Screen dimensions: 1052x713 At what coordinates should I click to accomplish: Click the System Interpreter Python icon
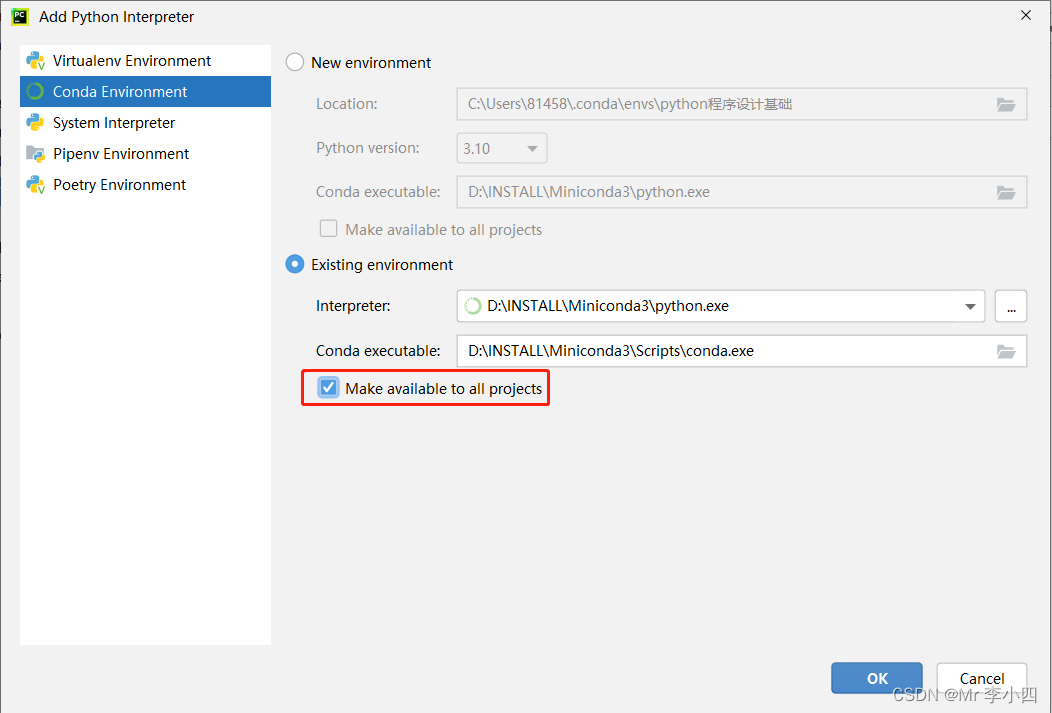pos(36,123)
